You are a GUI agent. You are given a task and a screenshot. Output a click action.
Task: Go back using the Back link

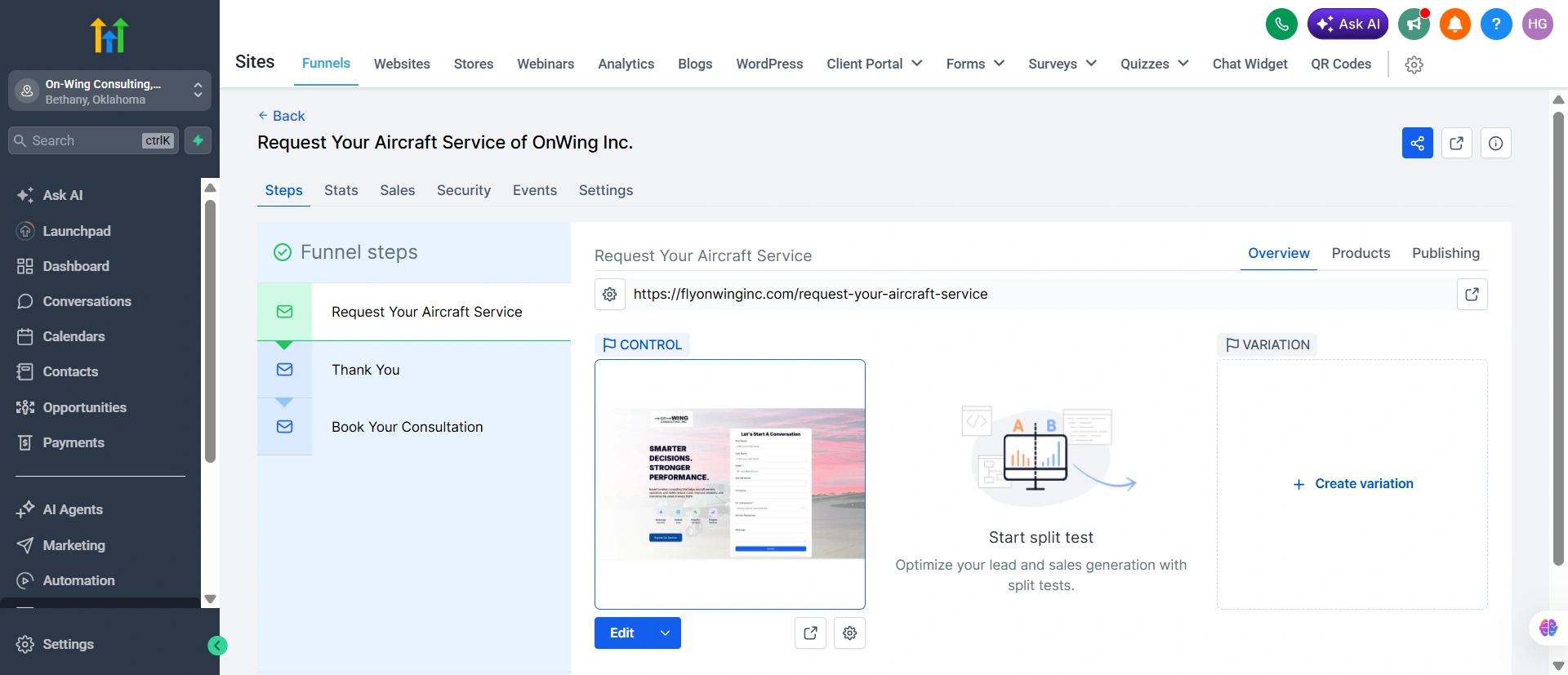click(282, 116)
